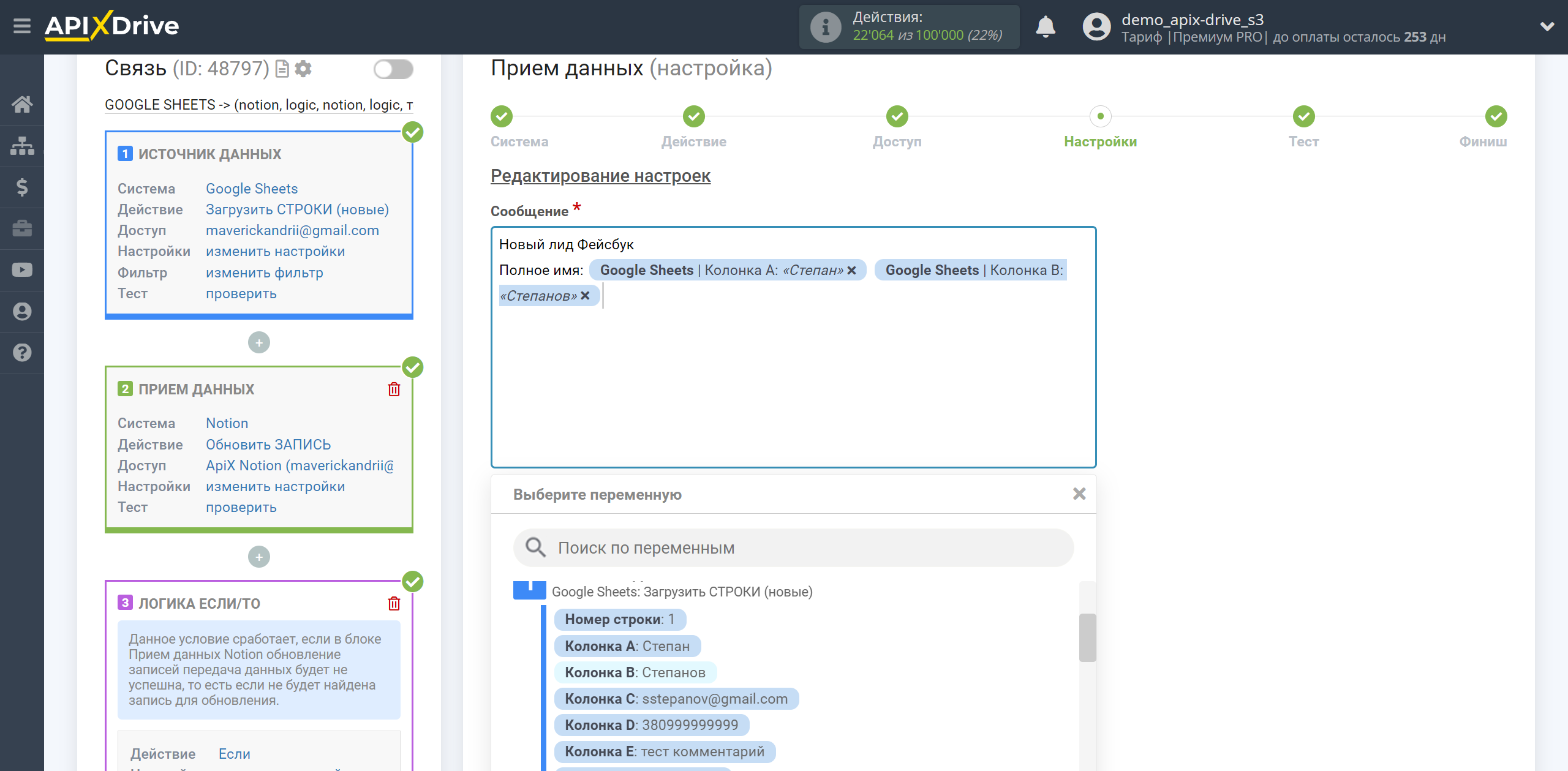The image size is (1568, 771).
Task: Click изменить настройки in Notion block
Action: [275, 486]
